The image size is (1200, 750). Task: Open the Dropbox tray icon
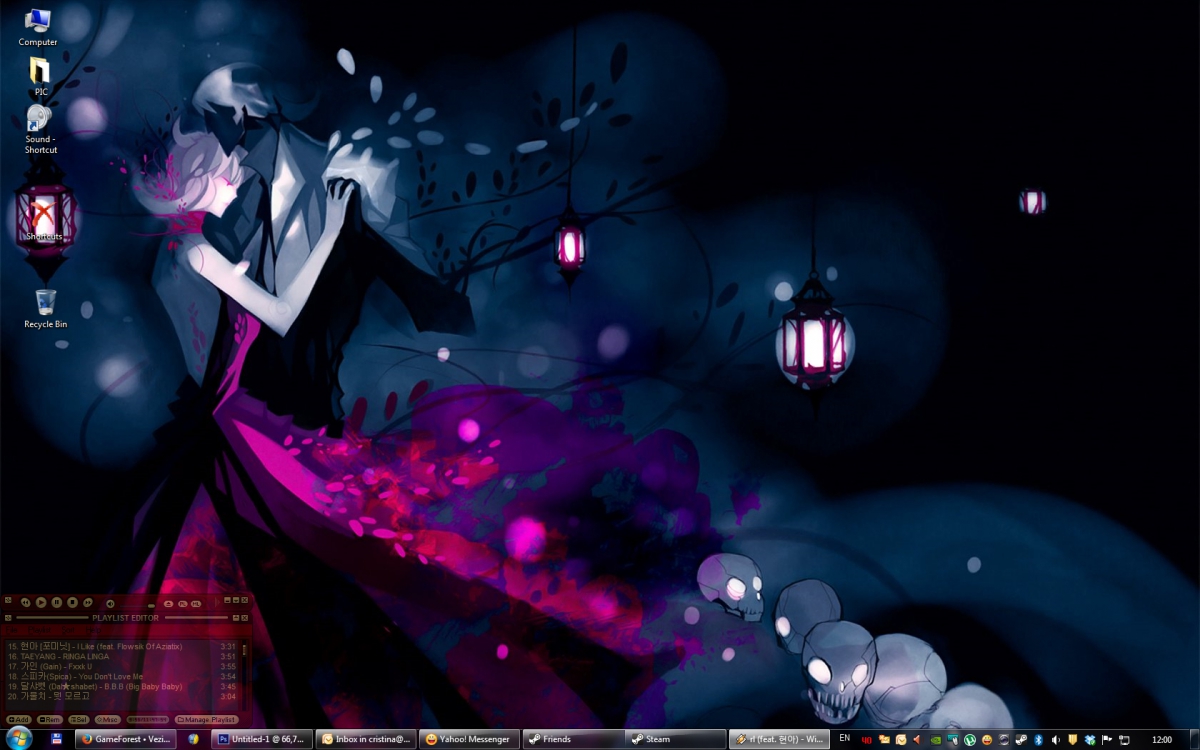tap(1090, 740)
